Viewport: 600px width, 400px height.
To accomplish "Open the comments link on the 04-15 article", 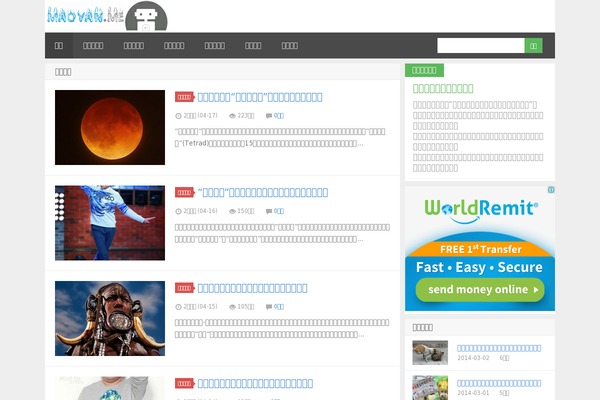I will coord(279,307).
